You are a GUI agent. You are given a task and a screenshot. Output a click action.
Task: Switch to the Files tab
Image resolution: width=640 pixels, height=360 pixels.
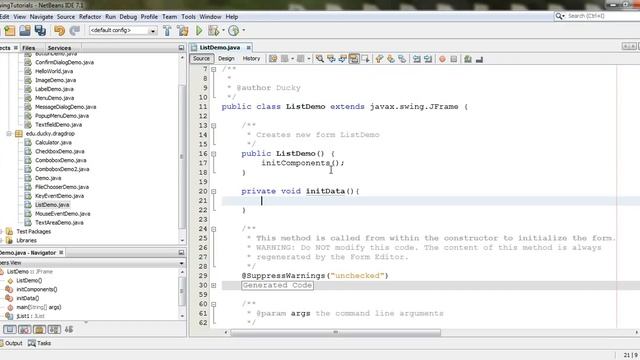click(29, 48)
